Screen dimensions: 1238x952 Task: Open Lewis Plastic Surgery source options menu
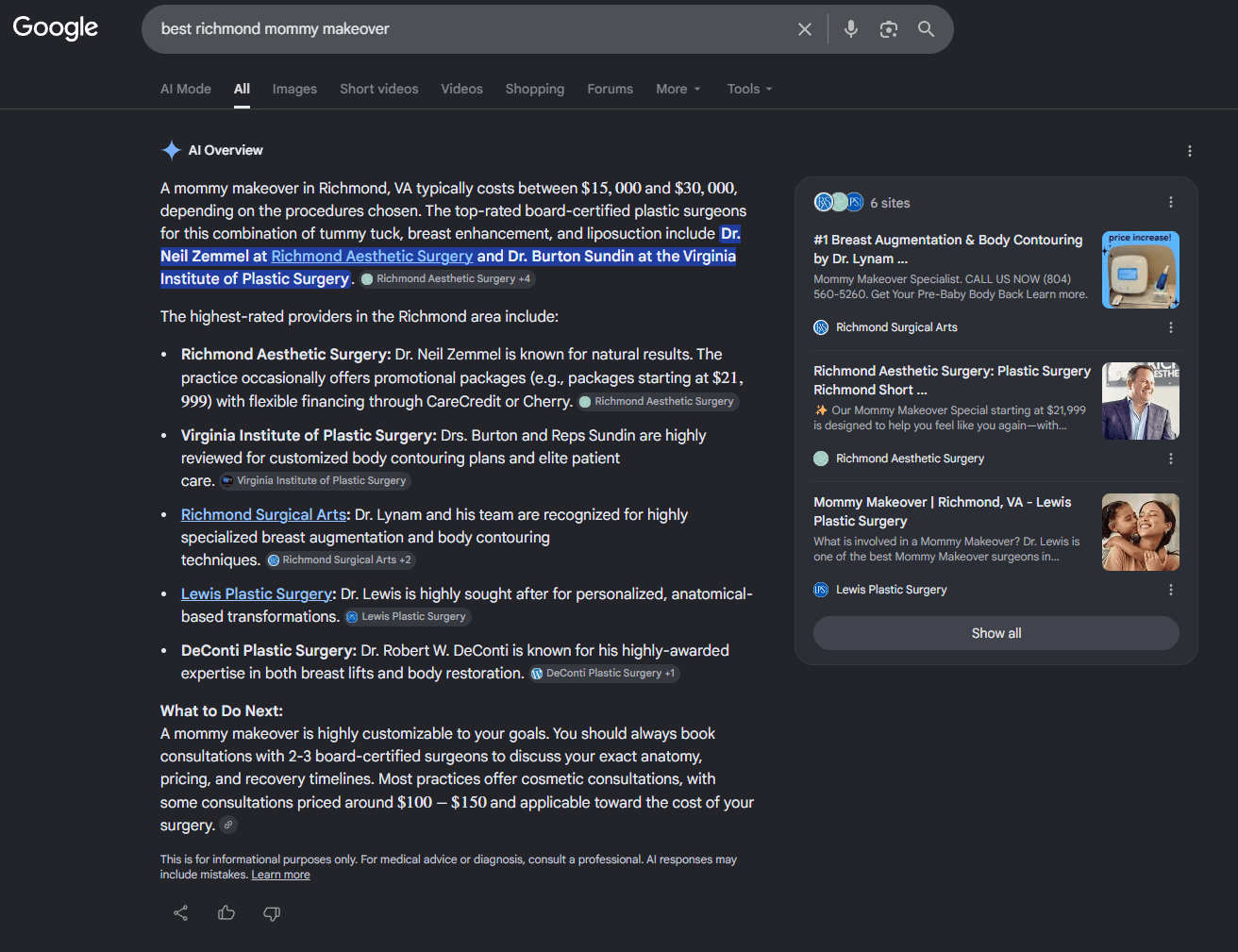pos(1171,590)
